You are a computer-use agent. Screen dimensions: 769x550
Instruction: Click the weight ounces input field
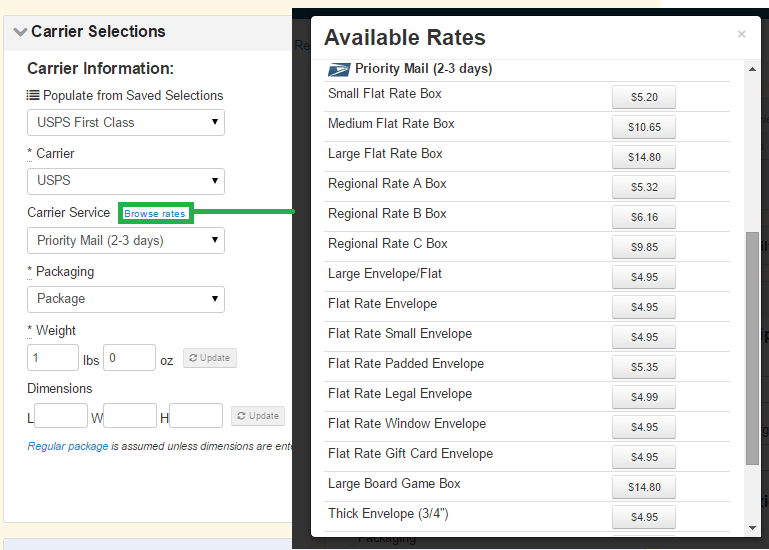coord(129,358)
